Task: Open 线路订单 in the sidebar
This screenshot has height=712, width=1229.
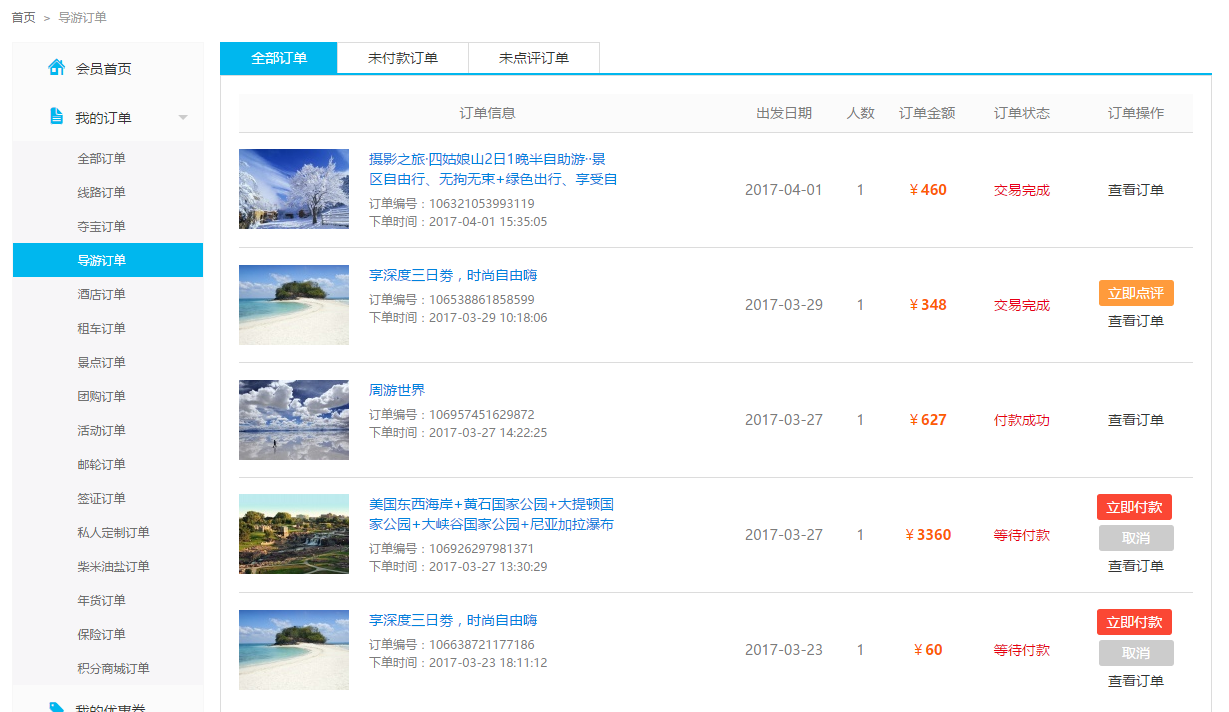Action: point(102,192)
